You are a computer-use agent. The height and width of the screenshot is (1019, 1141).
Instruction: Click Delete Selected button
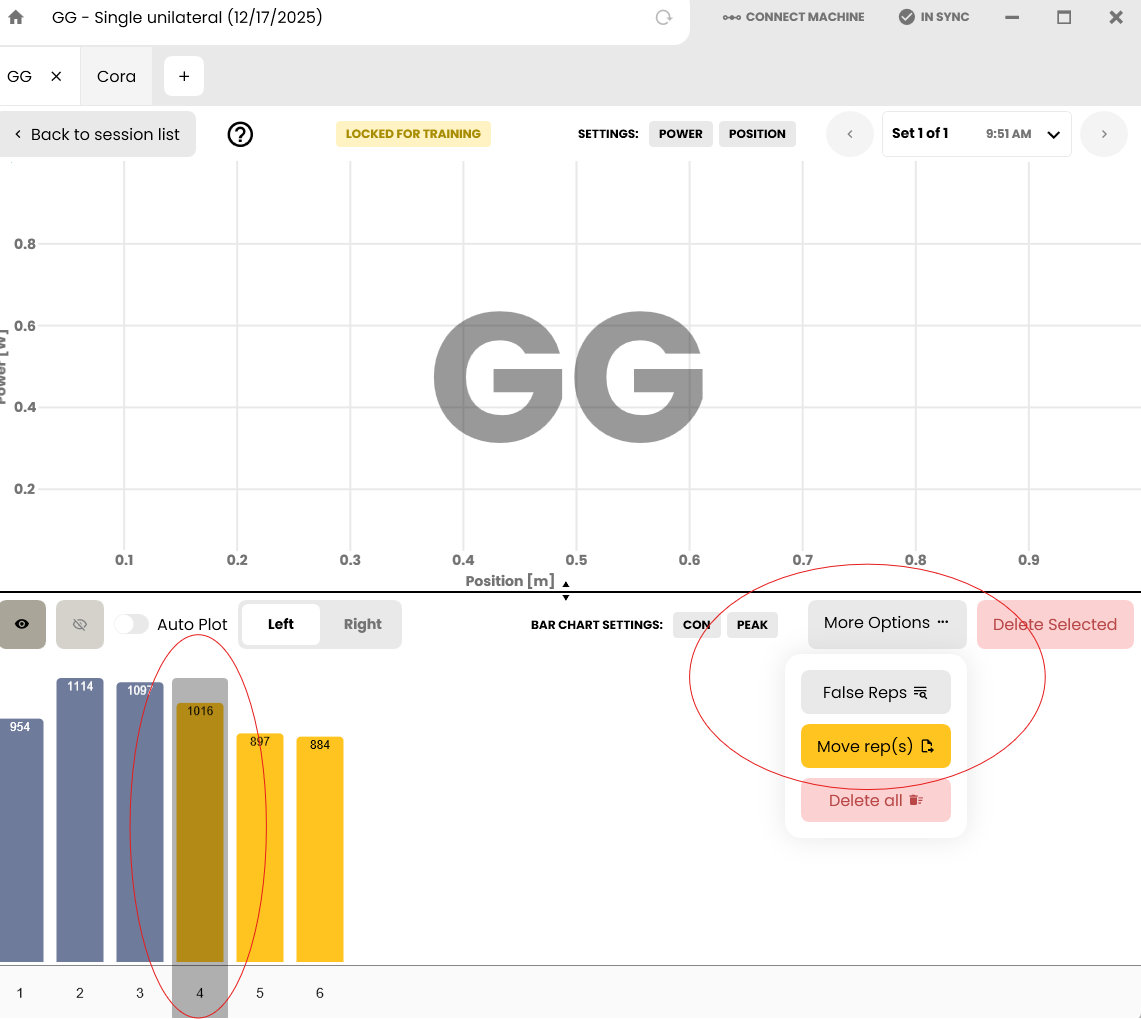(x=1054, y=625)
